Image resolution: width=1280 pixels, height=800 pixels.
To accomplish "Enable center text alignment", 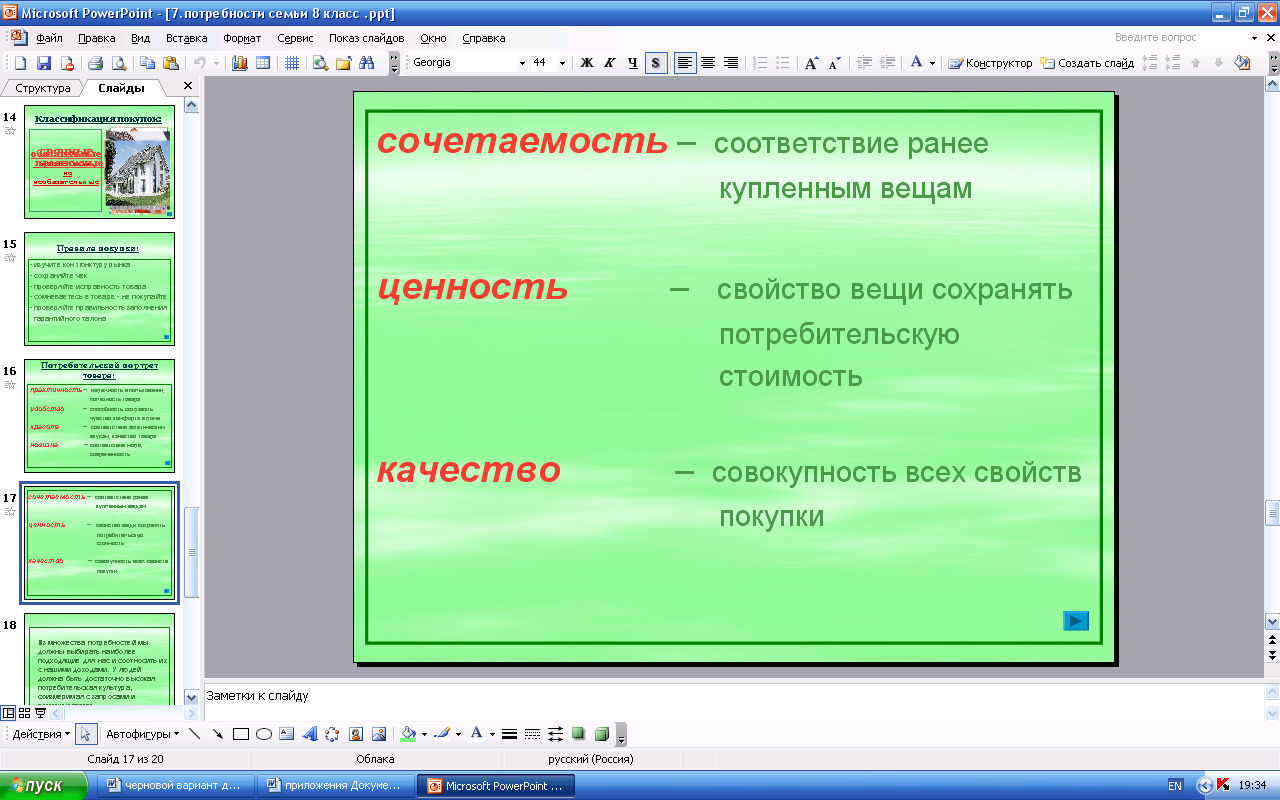I will pyautogui.click(x=708, y=63).
